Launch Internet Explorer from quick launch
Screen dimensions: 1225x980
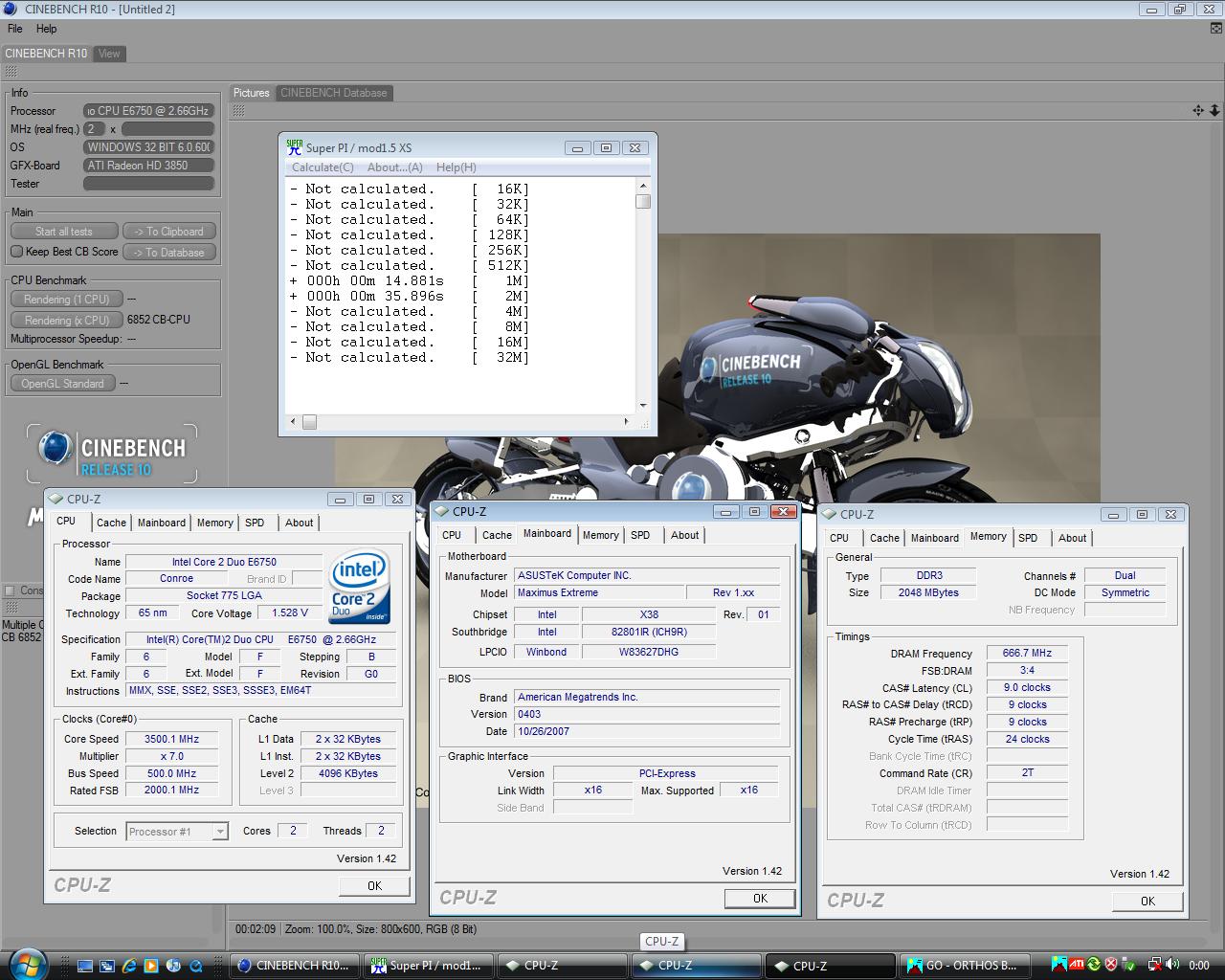(129, 966)
